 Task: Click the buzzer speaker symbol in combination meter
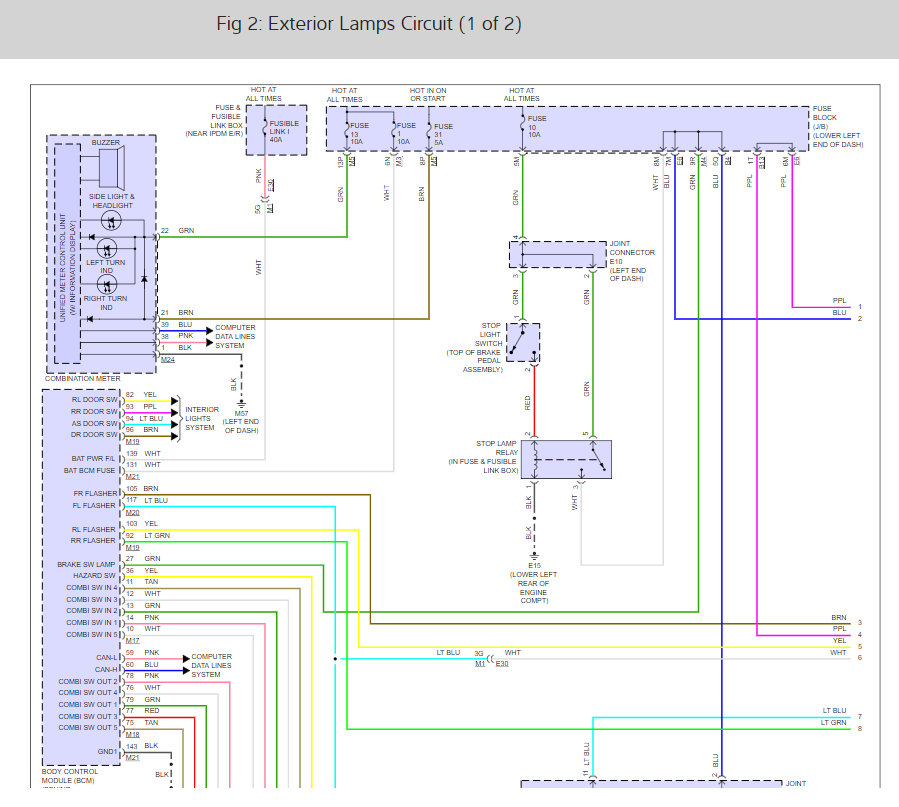[x=112, y=168]
